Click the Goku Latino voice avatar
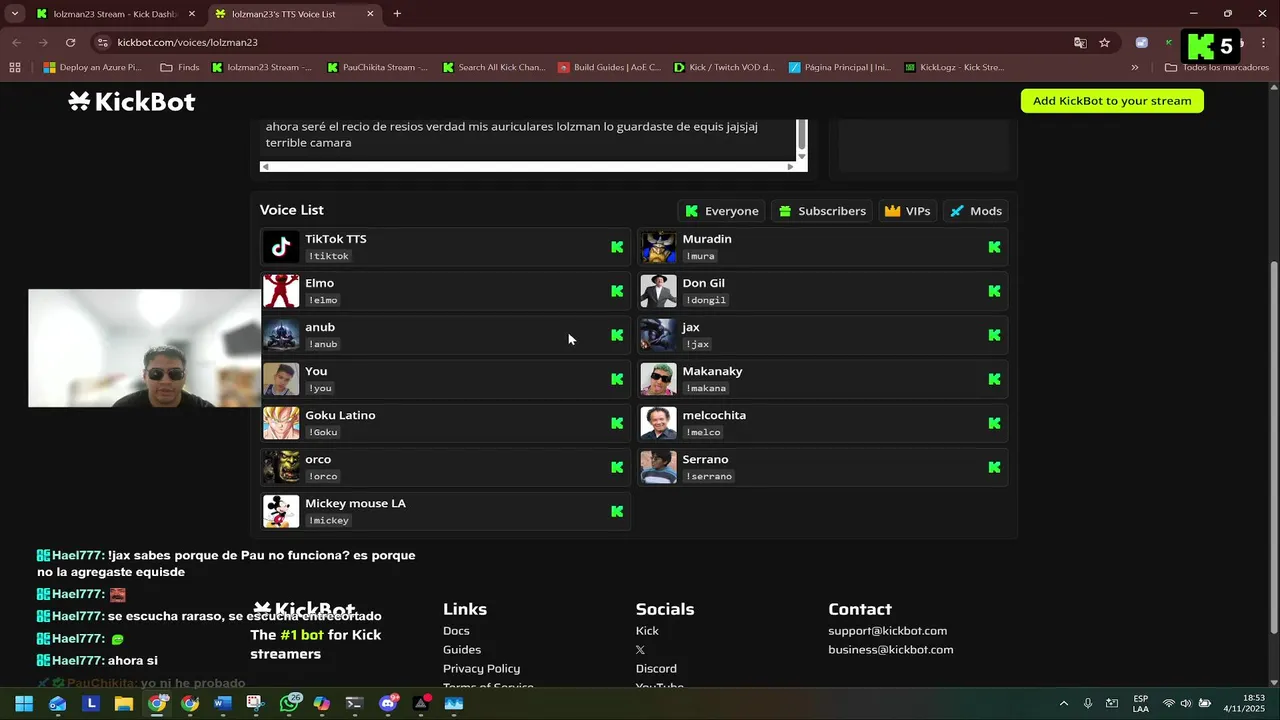The width and height of the screenshot is (1280, 720). point(281,423)
